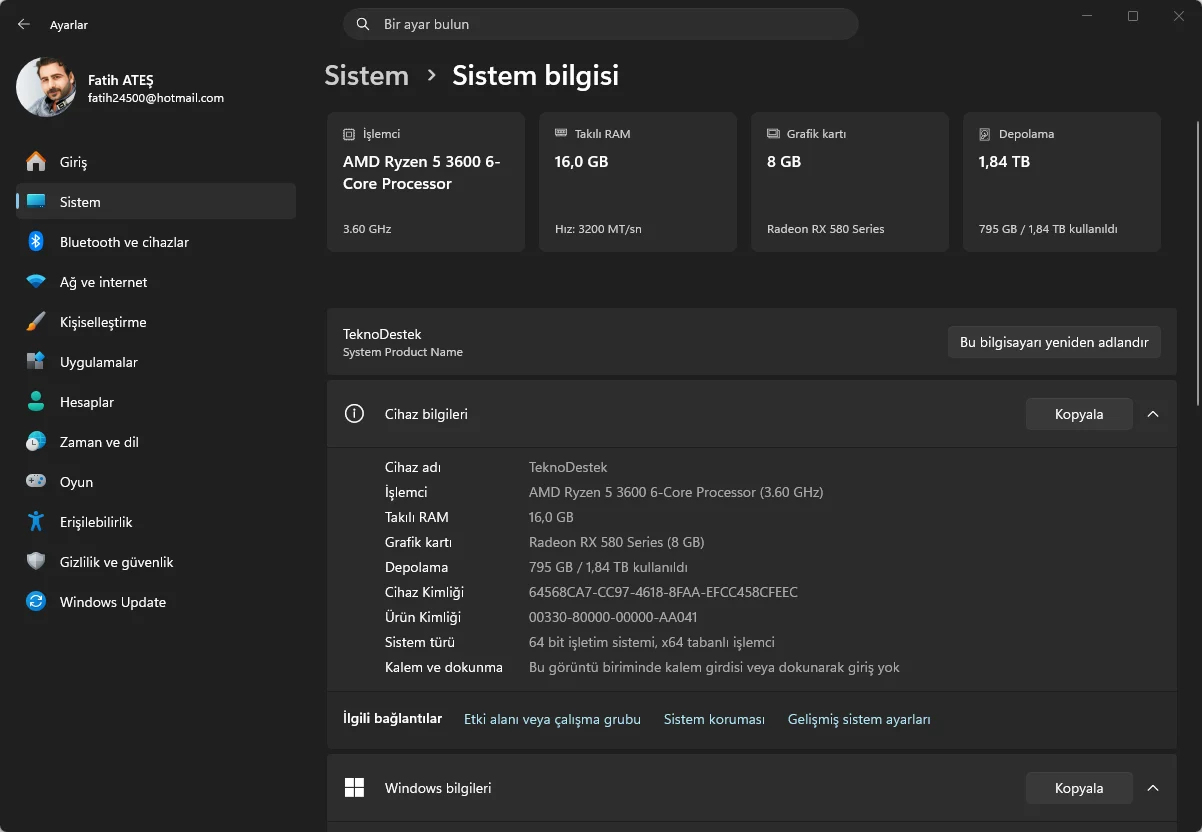
Task: Click the info circle icon beside Cihaz bilgileri
Action: coord(354,414)
